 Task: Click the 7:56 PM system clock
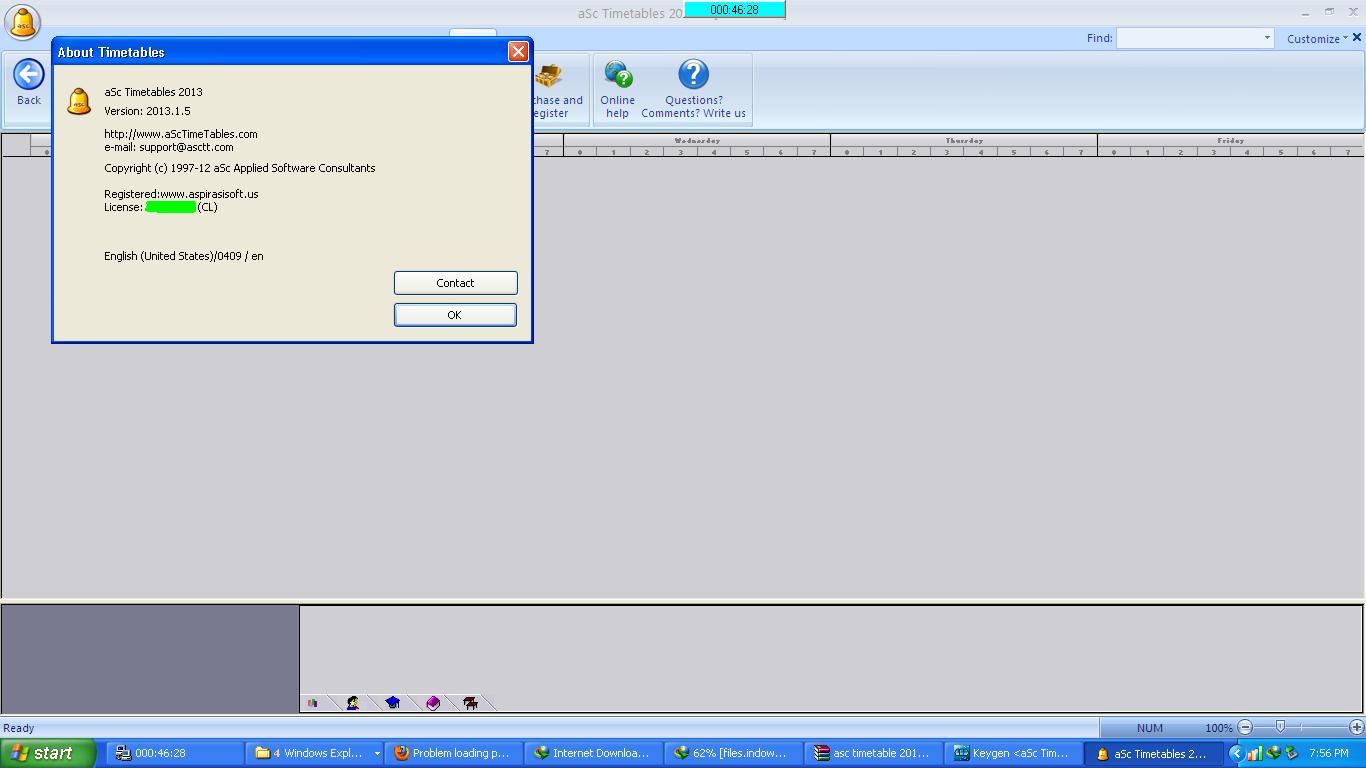[1328, 753]
